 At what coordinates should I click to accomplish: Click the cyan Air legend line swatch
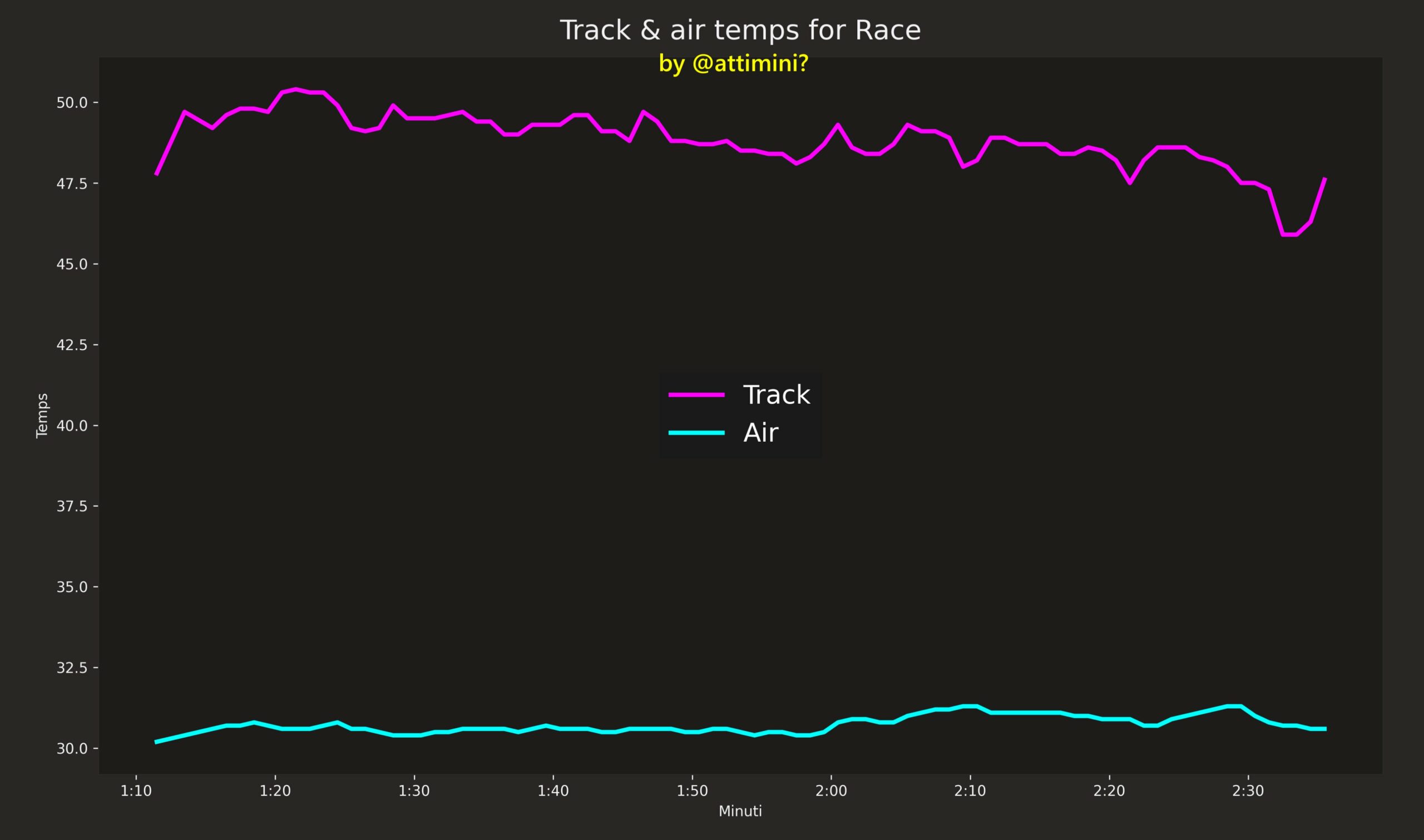point(696,433)
